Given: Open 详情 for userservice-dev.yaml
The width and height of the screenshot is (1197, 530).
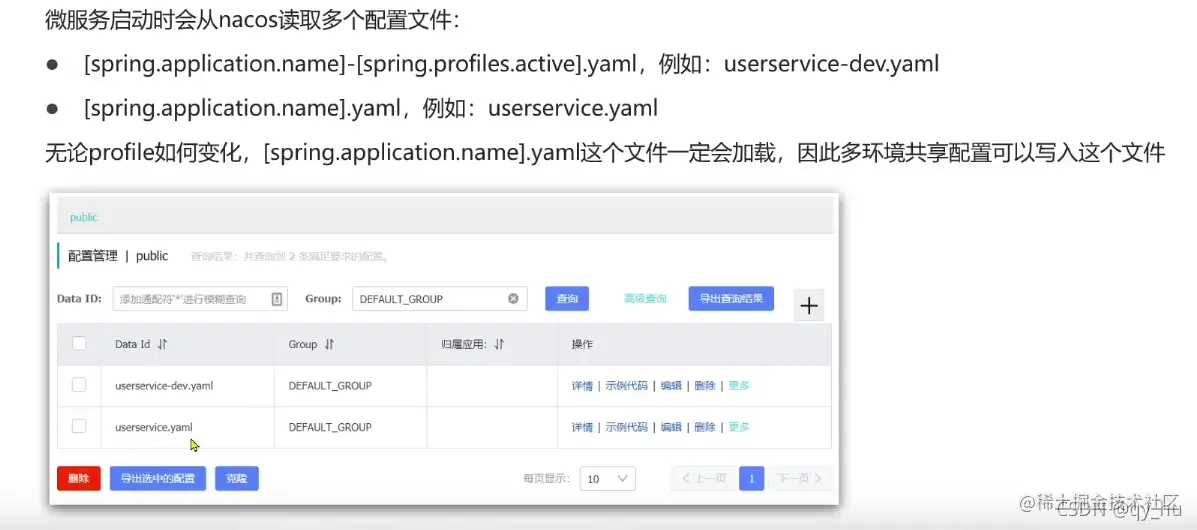Looking at the screenshot, I should click(582, 386).
